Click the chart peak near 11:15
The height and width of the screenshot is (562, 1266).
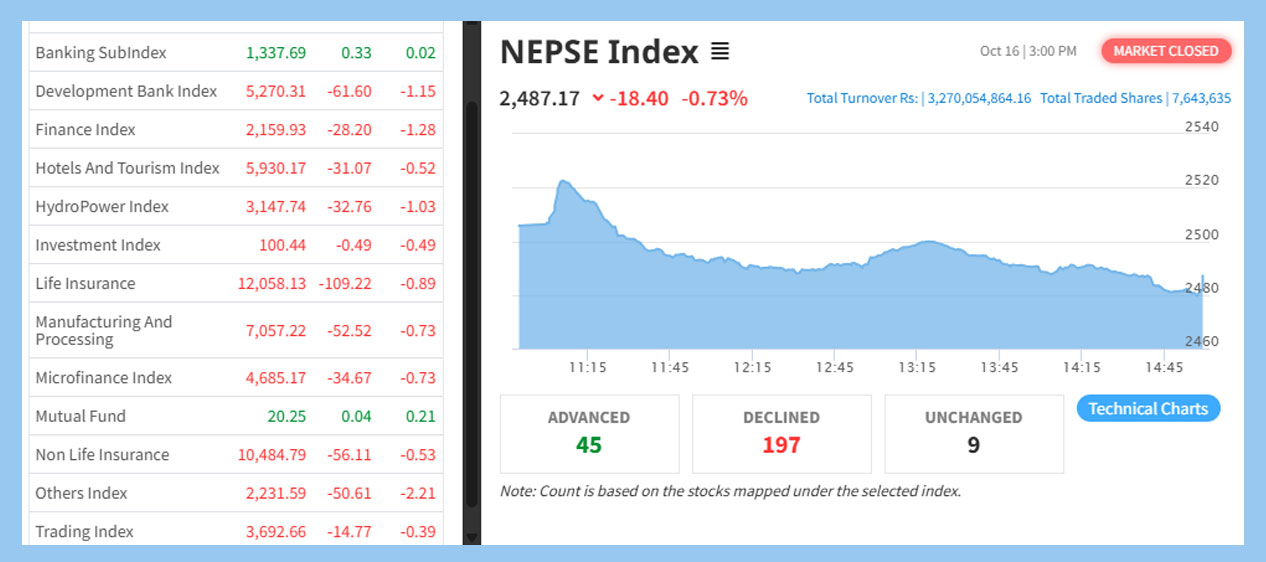pyautogui.click(x=564, y=182)
